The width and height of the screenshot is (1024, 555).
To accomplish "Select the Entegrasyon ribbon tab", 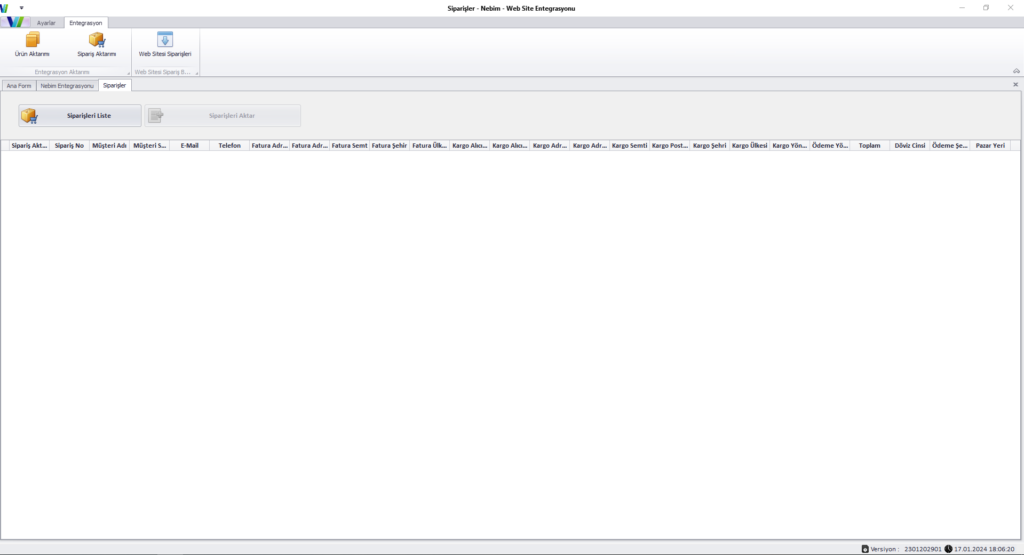I will 84,22.
